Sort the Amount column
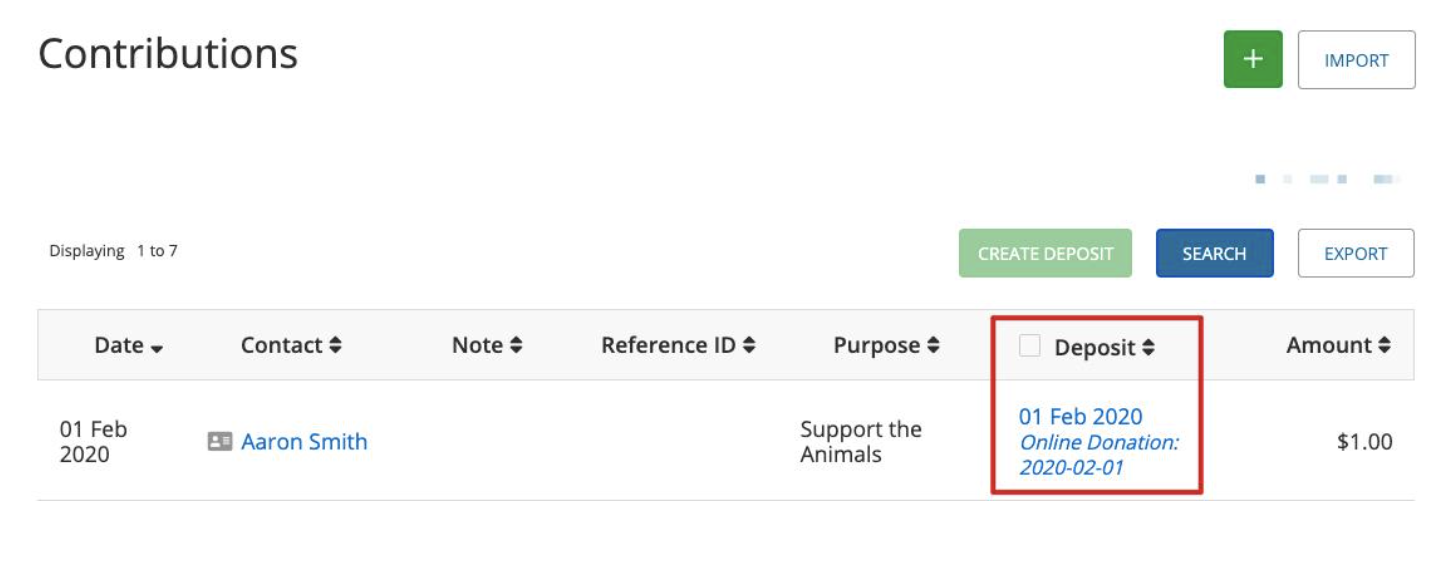1440x568 pixels. [x=1384, y=345]
